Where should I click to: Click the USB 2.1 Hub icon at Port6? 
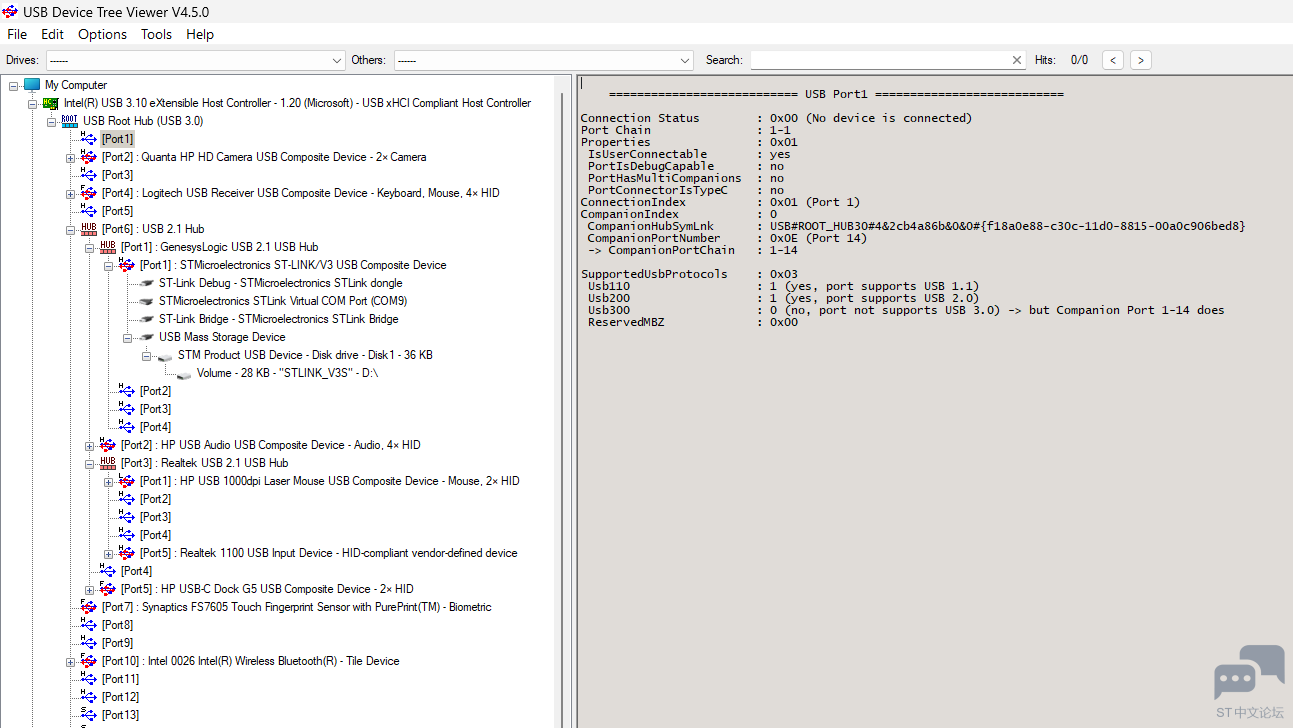pyautogui.click(x=88, y=229)
